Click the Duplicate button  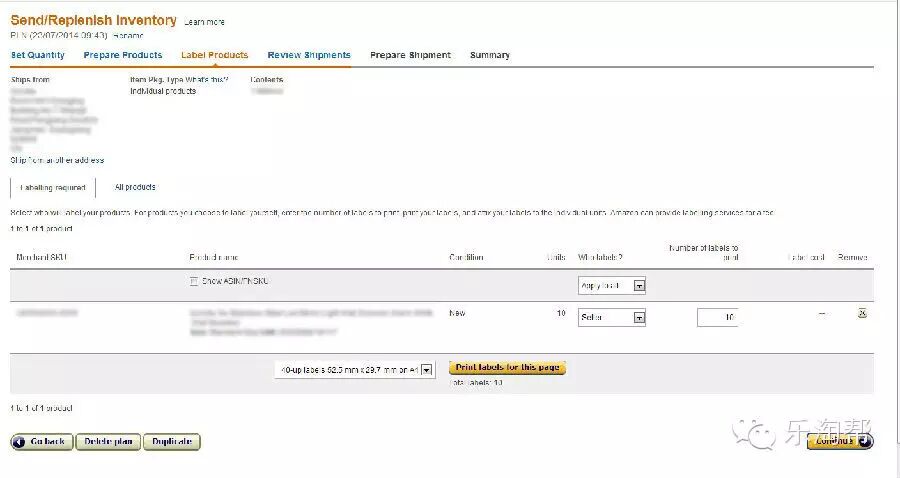(172, 441)
